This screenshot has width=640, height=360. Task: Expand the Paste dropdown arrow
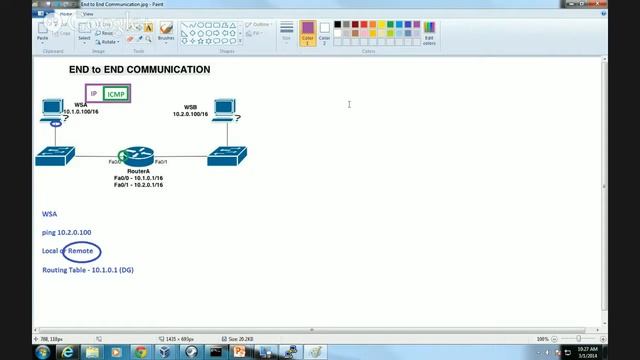click(42, 42)
